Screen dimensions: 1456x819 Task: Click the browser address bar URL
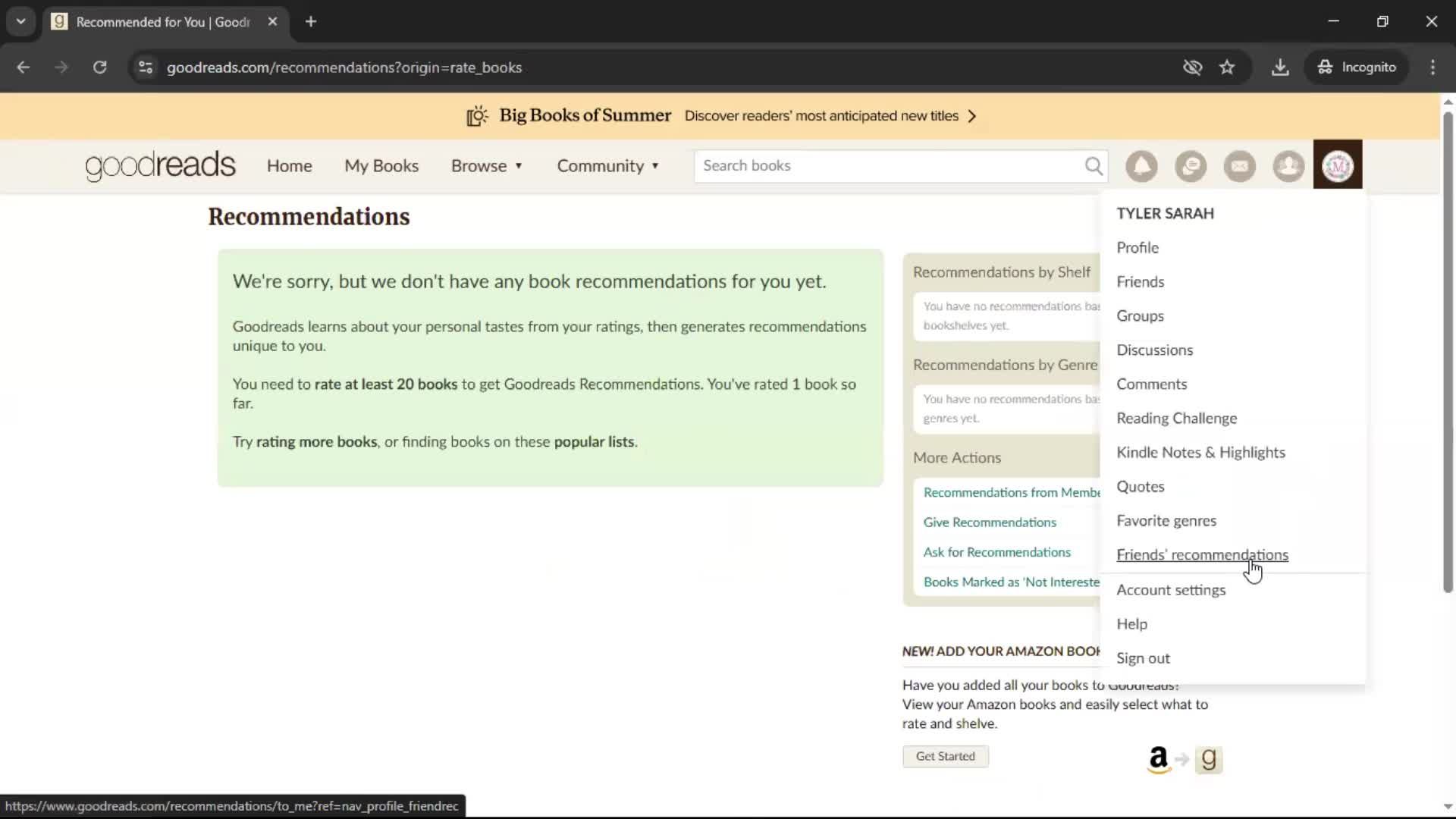(x=344, y=67)
